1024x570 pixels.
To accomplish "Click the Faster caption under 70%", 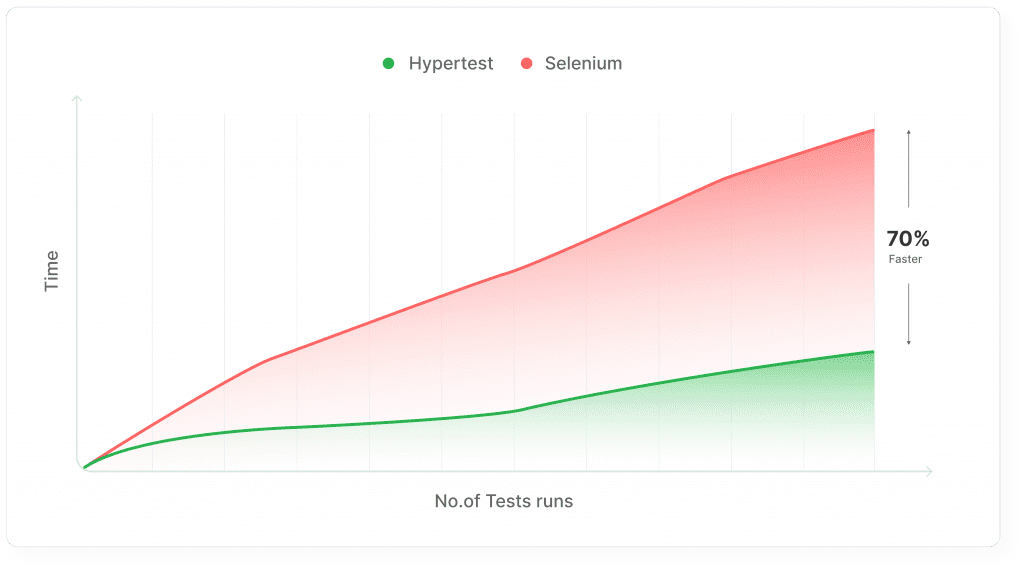I will (x=905, y=259).
